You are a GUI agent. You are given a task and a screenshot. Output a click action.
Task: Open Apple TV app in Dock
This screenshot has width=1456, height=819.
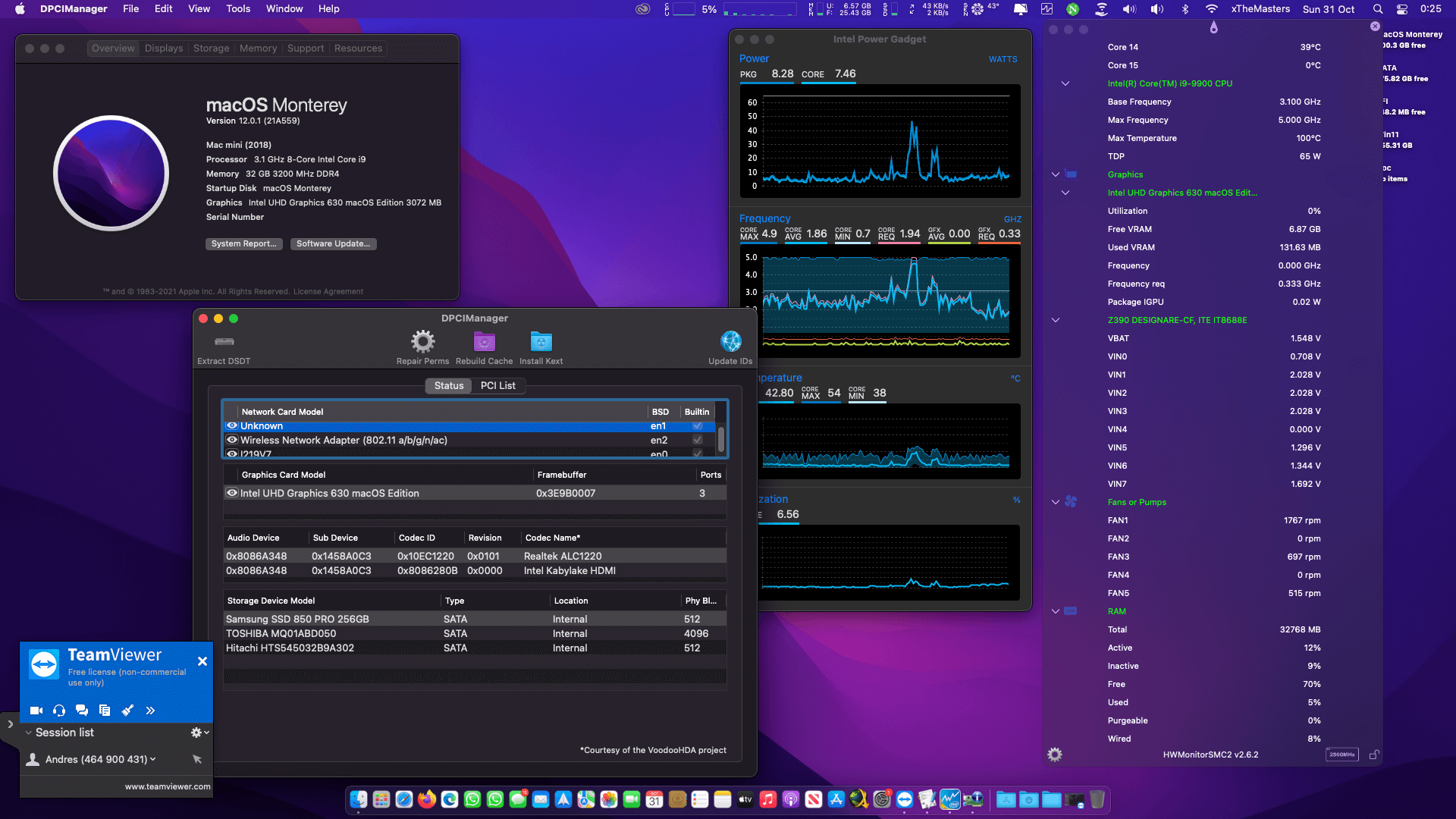[745, 799]
